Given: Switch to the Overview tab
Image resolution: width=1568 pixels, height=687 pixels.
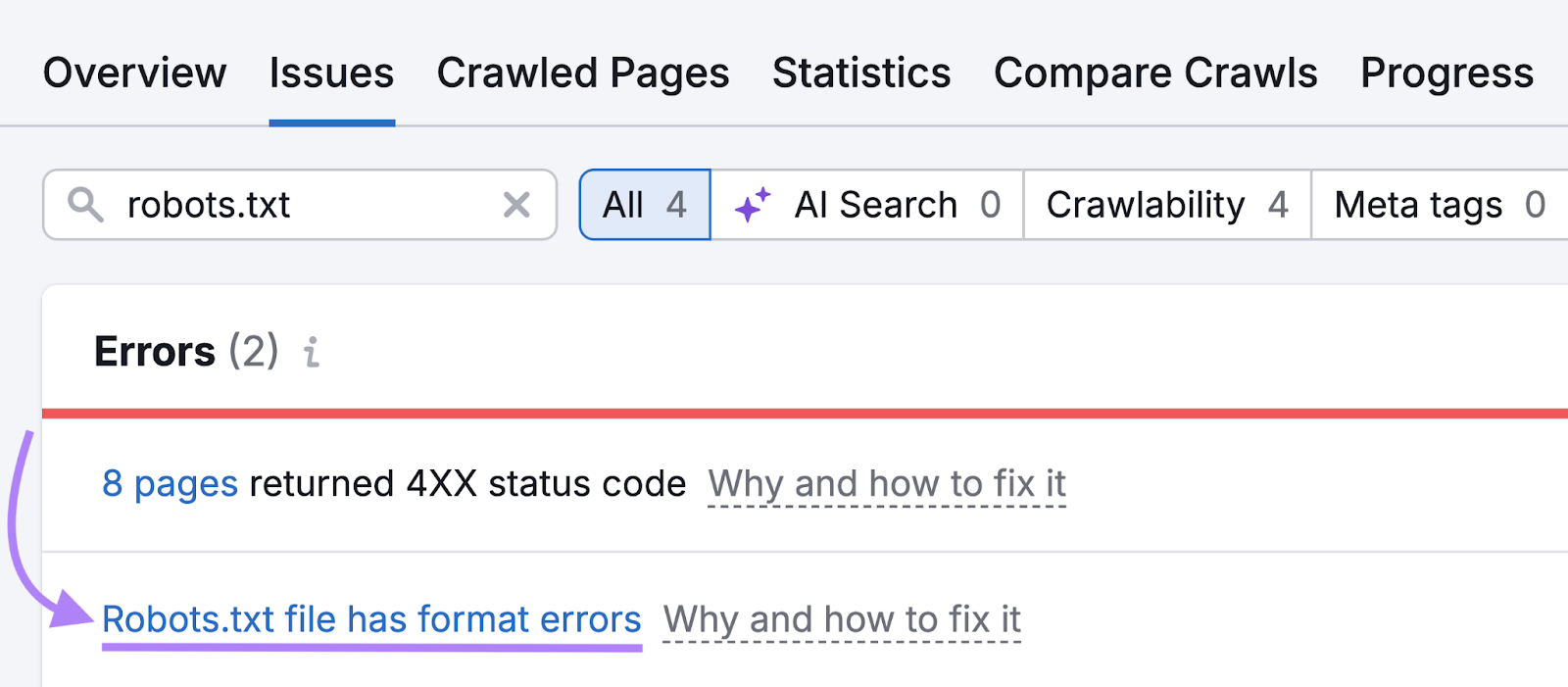Looking at the screenshot, I should pyautogui.click(x=134, y=73).
